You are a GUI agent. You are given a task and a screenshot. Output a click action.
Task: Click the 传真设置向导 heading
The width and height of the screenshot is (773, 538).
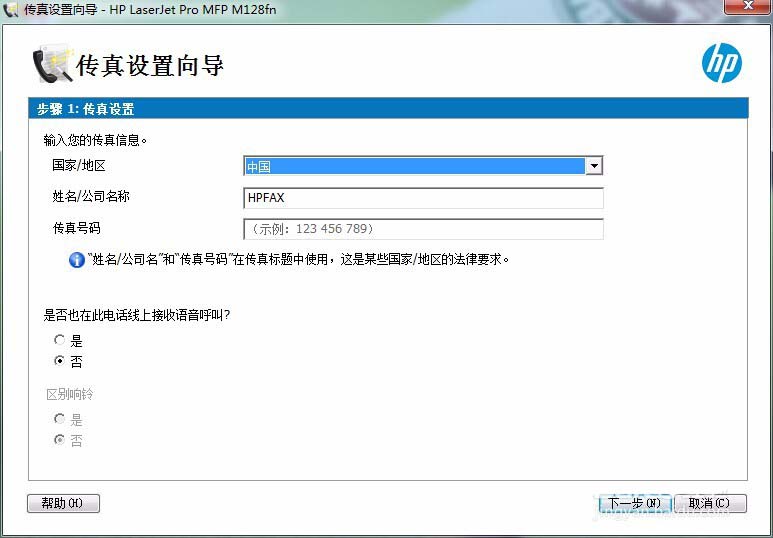150,66
